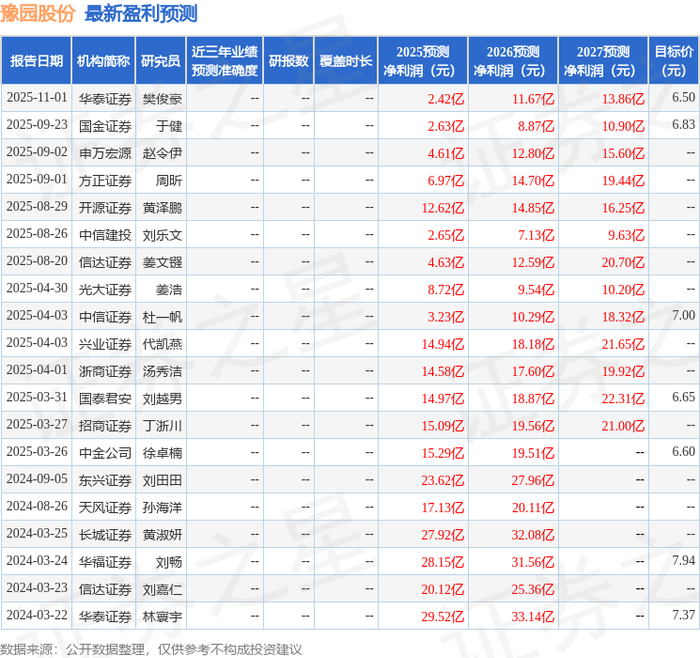Click researcher 樊俊豪

(x=162, y=99)
